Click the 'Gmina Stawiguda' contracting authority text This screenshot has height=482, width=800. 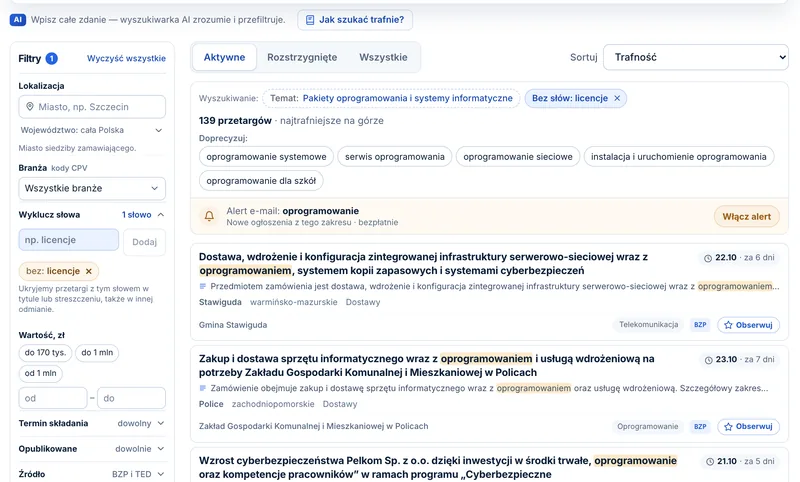[x=233, y=325]
